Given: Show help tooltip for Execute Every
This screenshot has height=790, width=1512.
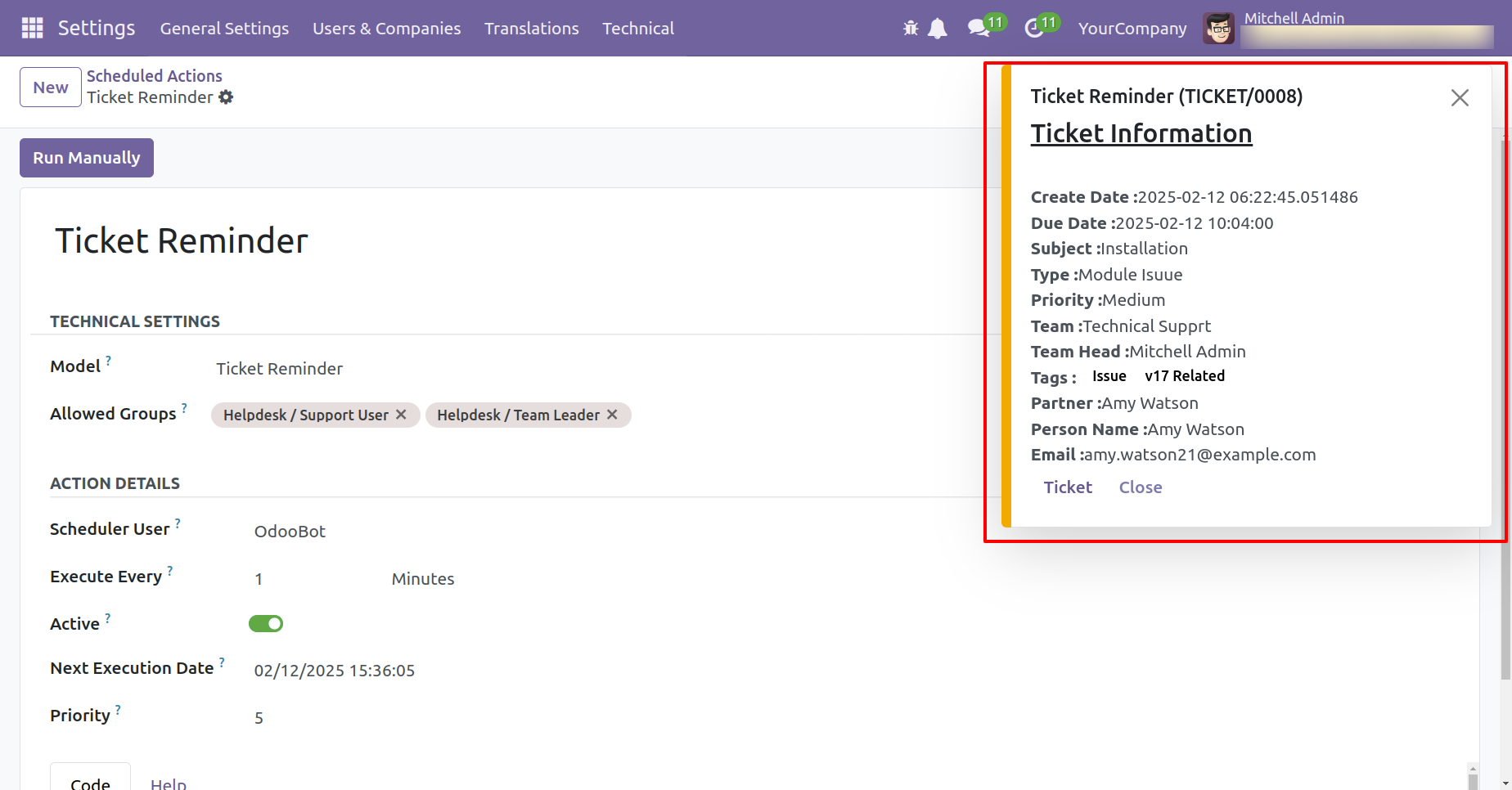Looking at the screenshot, I should click(x=169, y=570).
